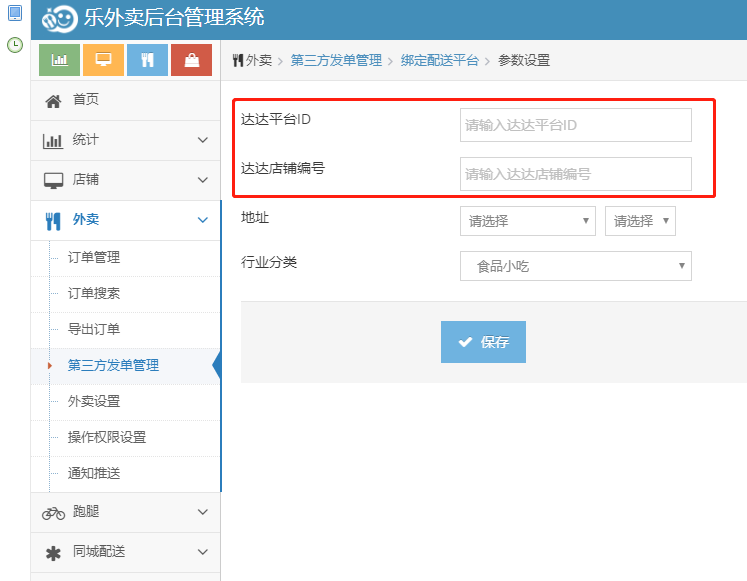This screenshot has height=581, width=747.
Task: Expand the 同城配送 menu chevron
Action: [x=203, y=552]
